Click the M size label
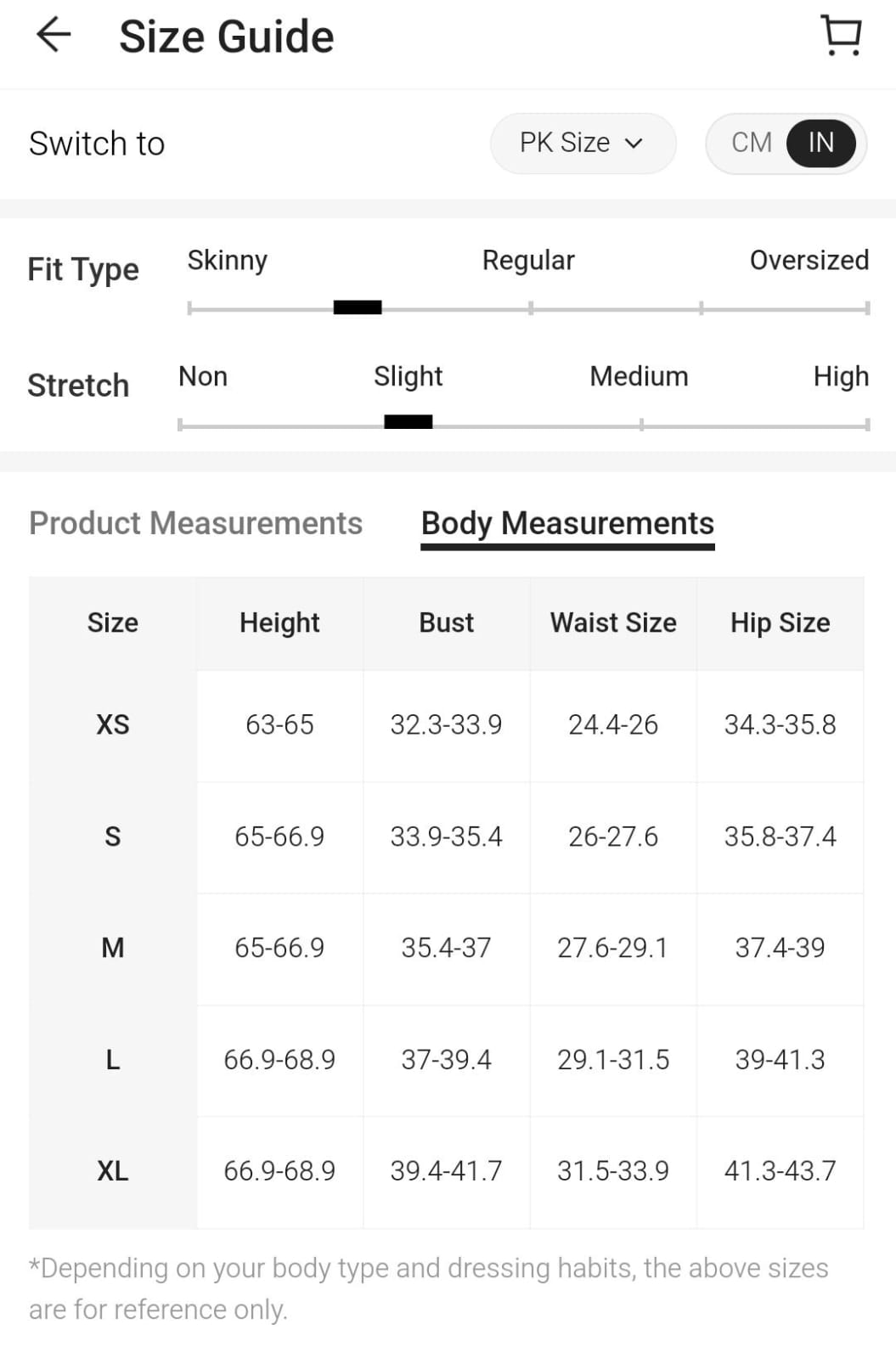The height and width of the screenshot is (1358, 896). tap(113, 948)
